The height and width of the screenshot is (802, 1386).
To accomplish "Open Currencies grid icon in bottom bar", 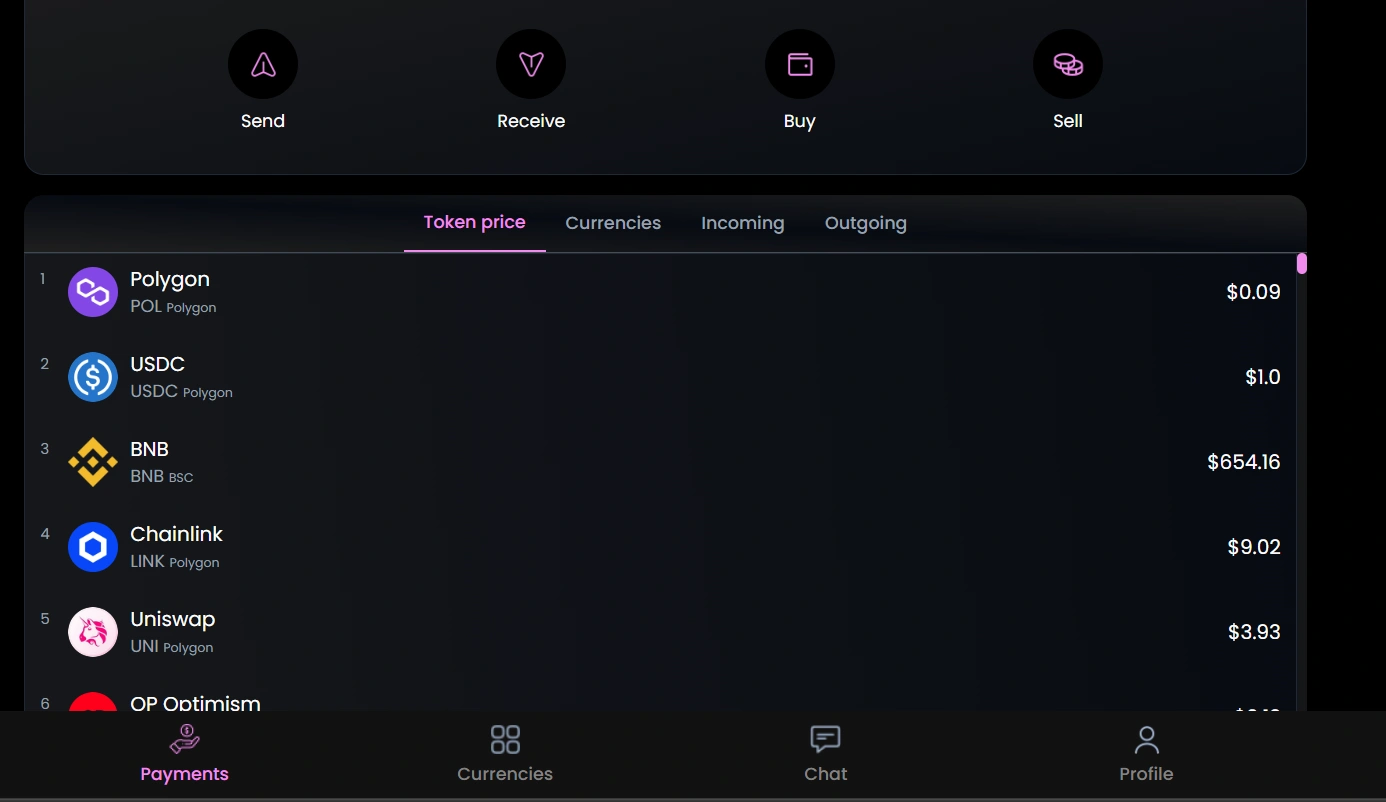I will point(505,740).
